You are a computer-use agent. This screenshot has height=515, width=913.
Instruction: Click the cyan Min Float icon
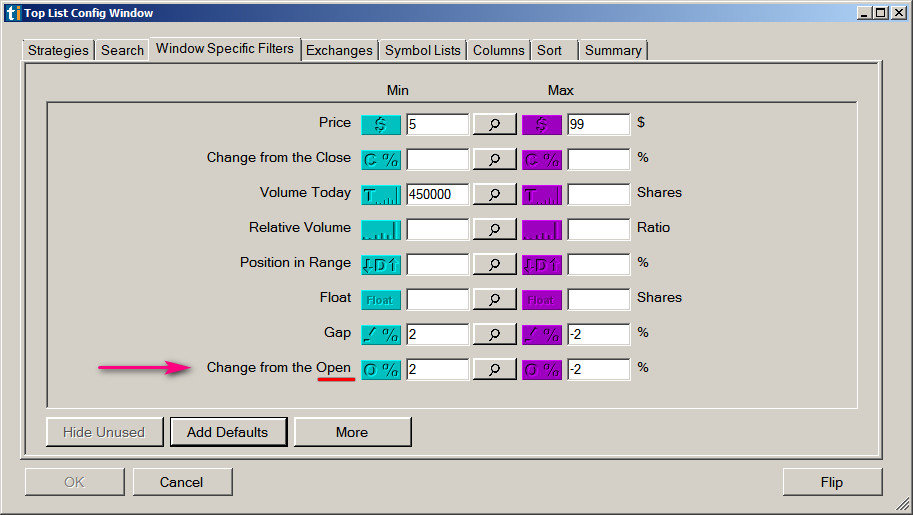[x=381, y=299]
